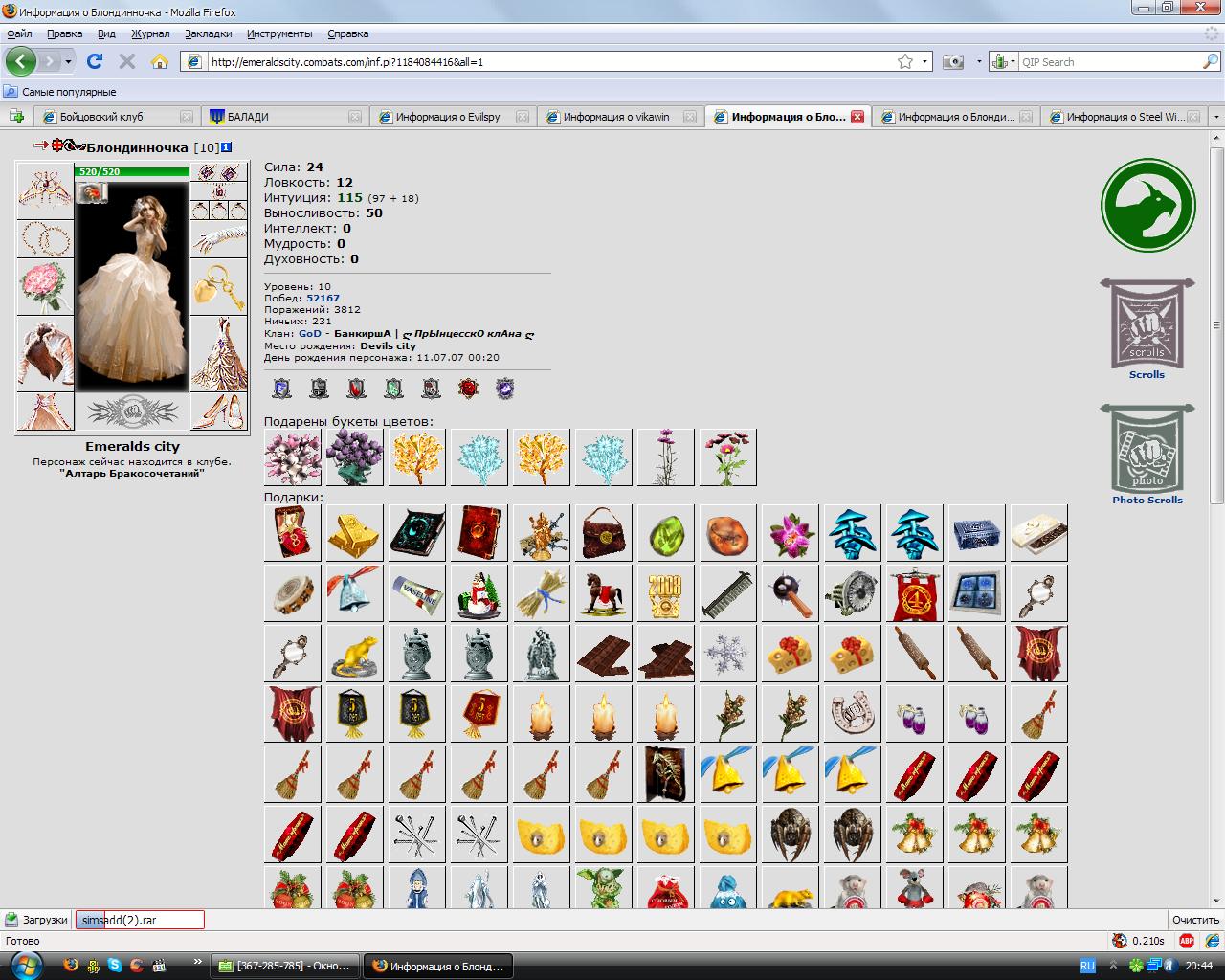1225x980 pixels.
Task: Click the character portrait in wedding dress
Action: point(132,285)
